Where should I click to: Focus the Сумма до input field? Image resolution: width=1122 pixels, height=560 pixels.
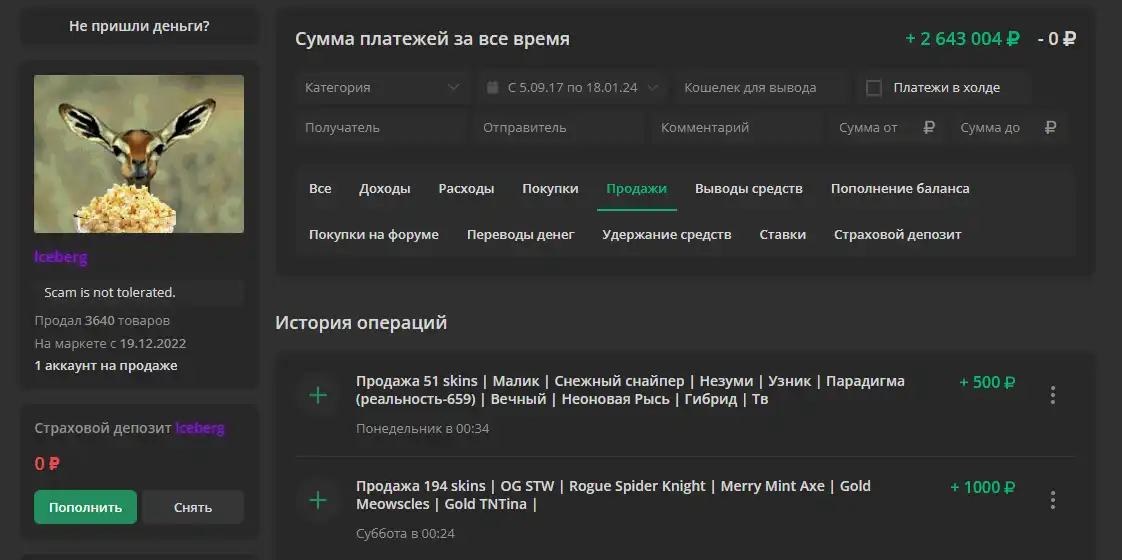coord(1009,128)
